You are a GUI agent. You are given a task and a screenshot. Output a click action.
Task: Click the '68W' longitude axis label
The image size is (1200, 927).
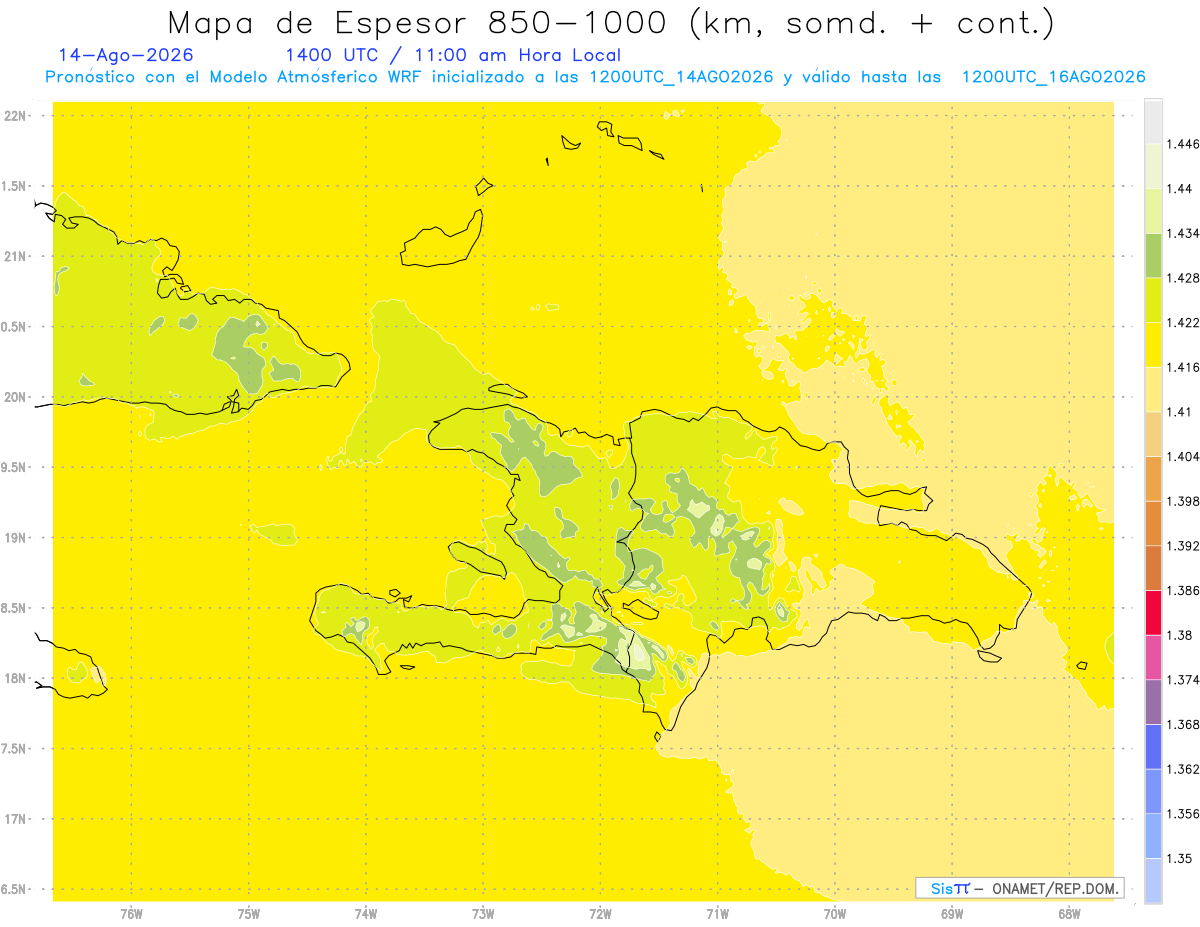(1069, 914)
